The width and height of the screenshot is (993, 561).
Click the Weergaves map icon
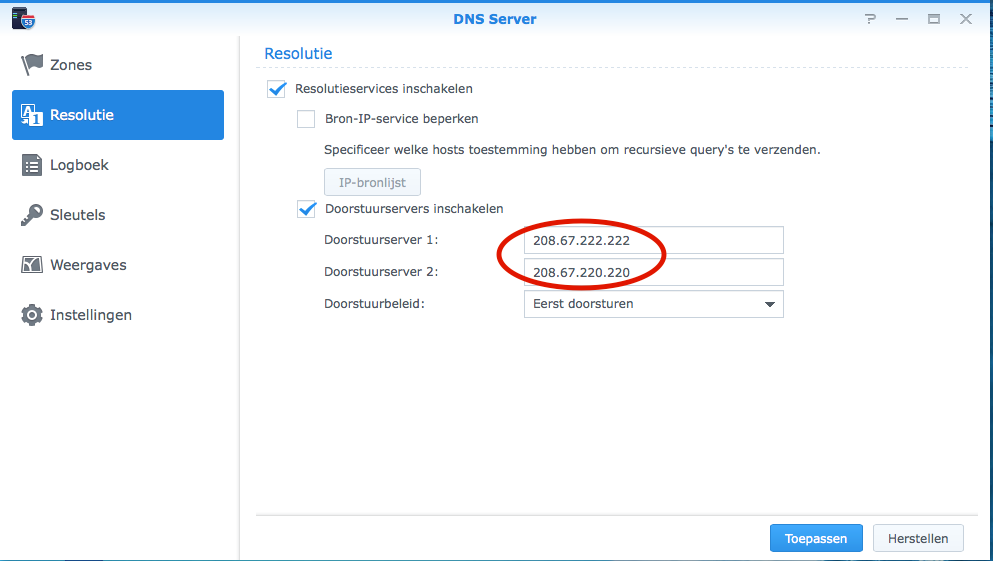32,265
